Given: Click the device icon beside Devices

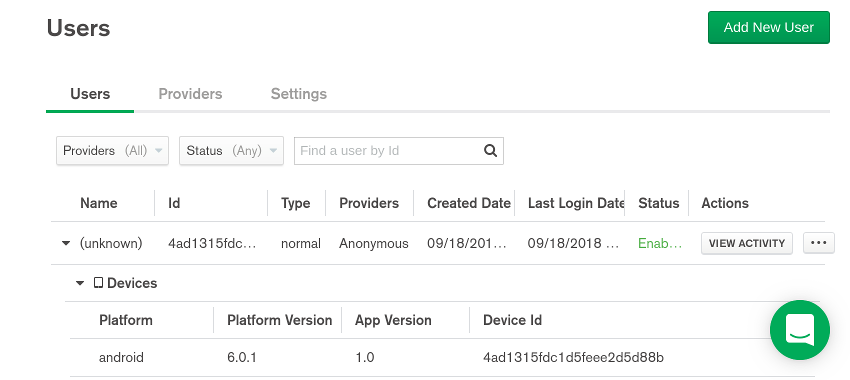Looking at the screenshot, I should tap(98, 283).
